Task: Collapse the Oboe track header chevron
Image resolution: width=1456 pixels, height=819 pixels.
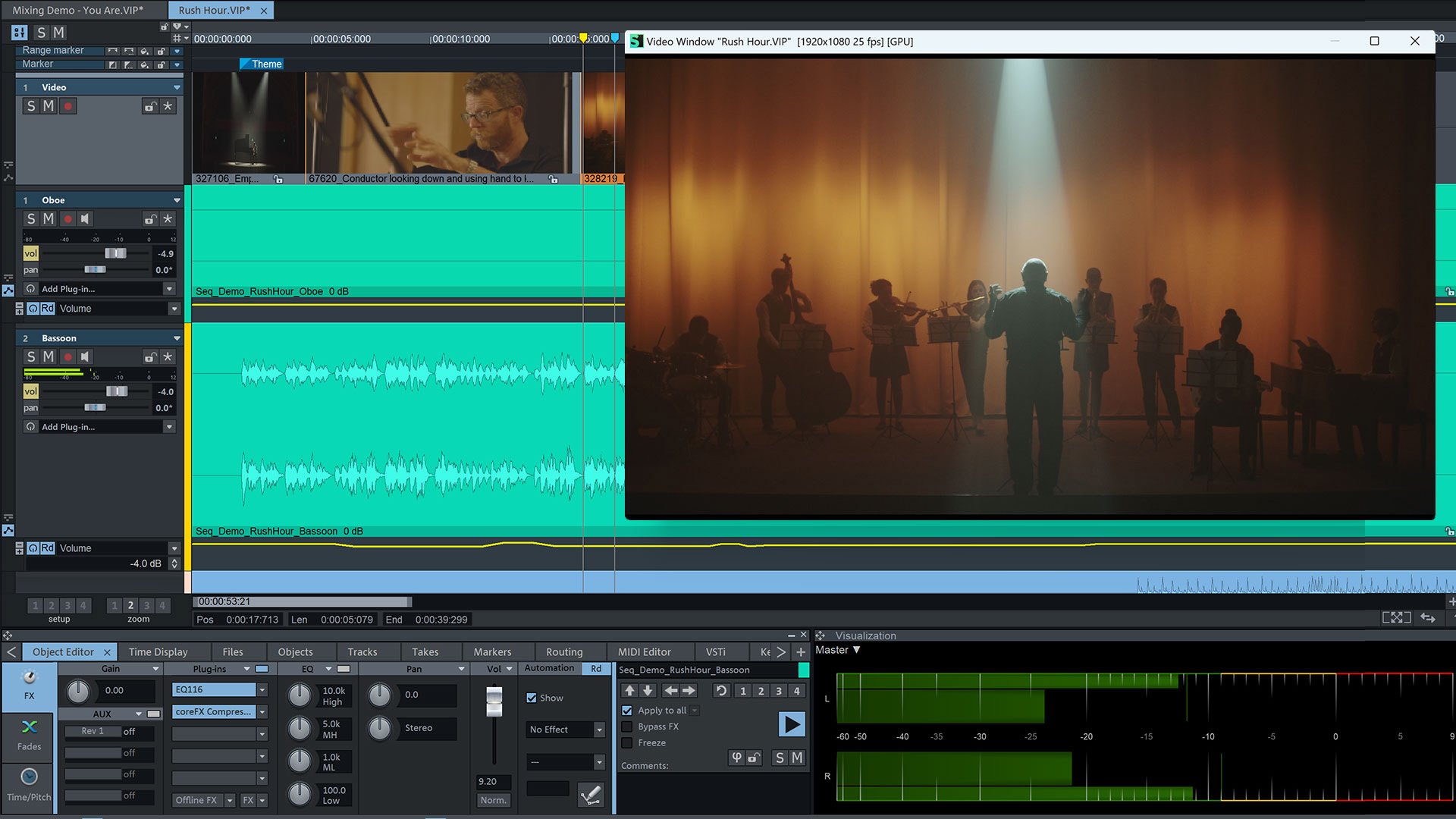Action: click(176, 199)
